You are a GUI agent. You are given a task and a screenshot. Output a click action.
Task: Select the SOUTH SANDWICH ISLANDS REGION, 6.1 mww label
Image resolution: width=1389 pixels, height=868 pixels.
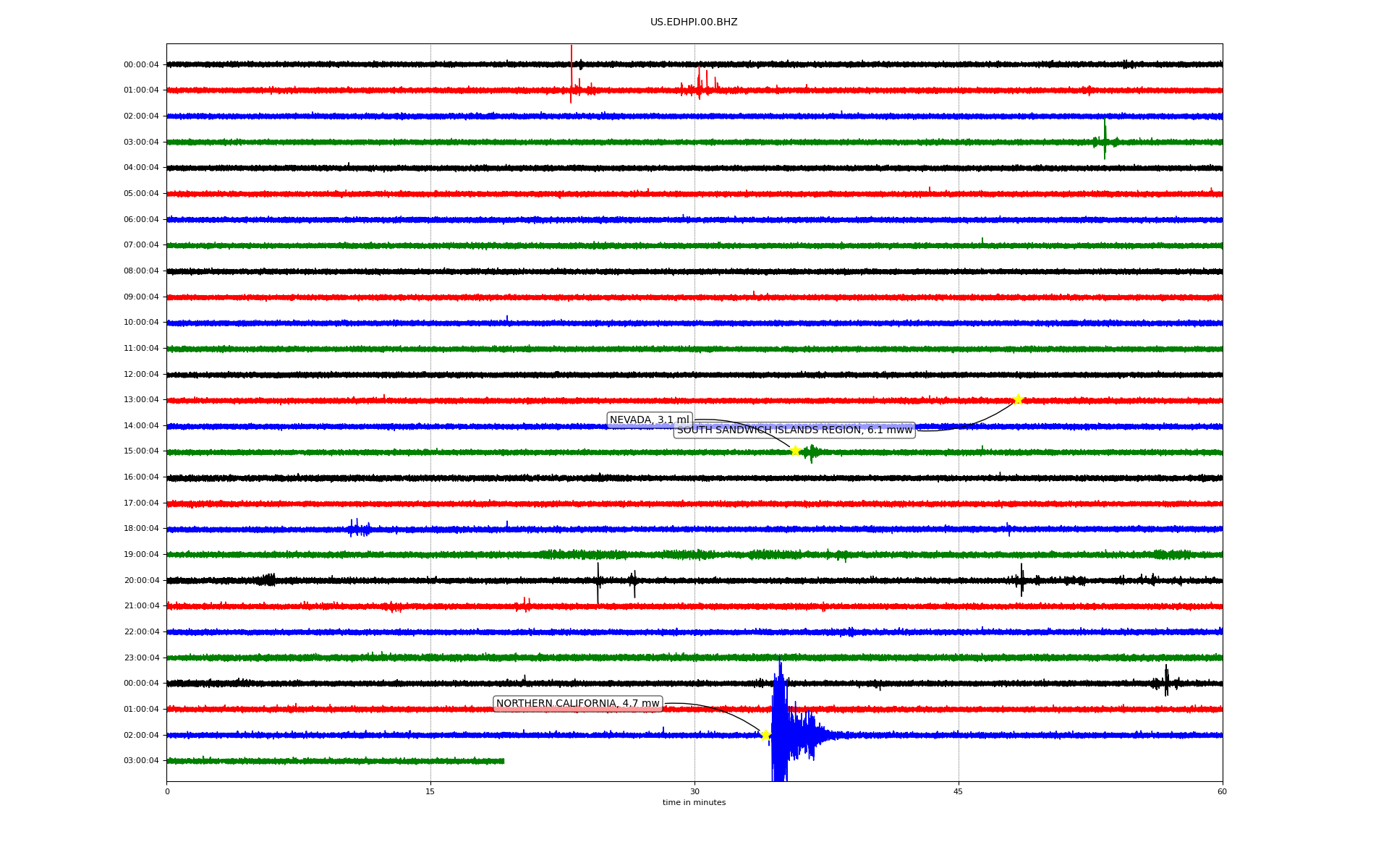tap(794, 430)
